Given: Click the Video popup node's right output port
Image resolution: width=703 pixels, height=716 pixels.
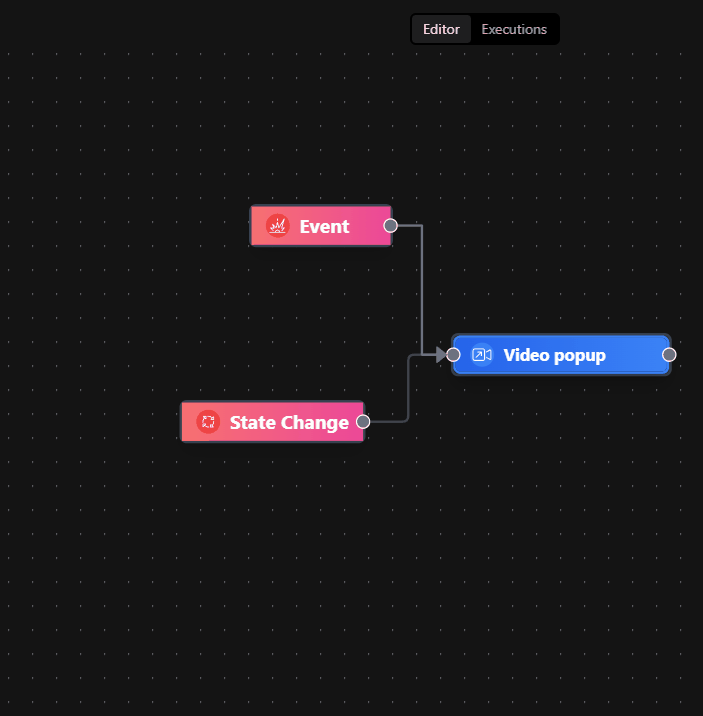Looking at the screenshot, I should tap(669, 355).
